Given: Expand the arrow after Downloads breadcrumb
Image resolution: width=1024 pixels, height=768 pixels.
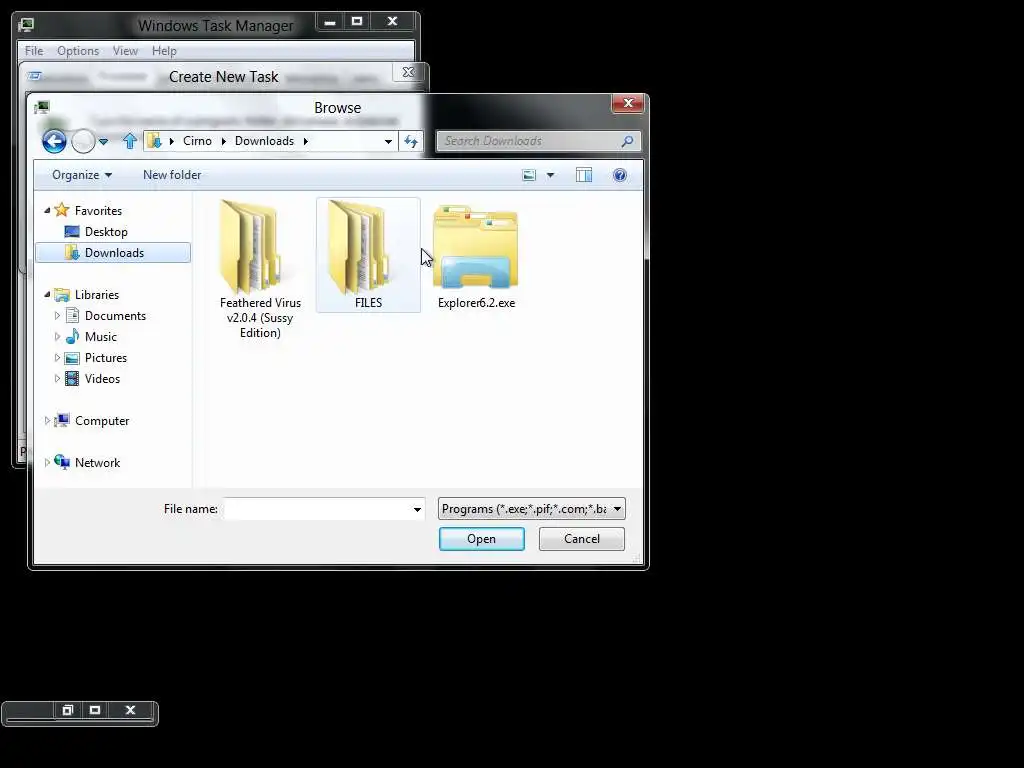Looking at the screenshot, I should pos(305,141).
